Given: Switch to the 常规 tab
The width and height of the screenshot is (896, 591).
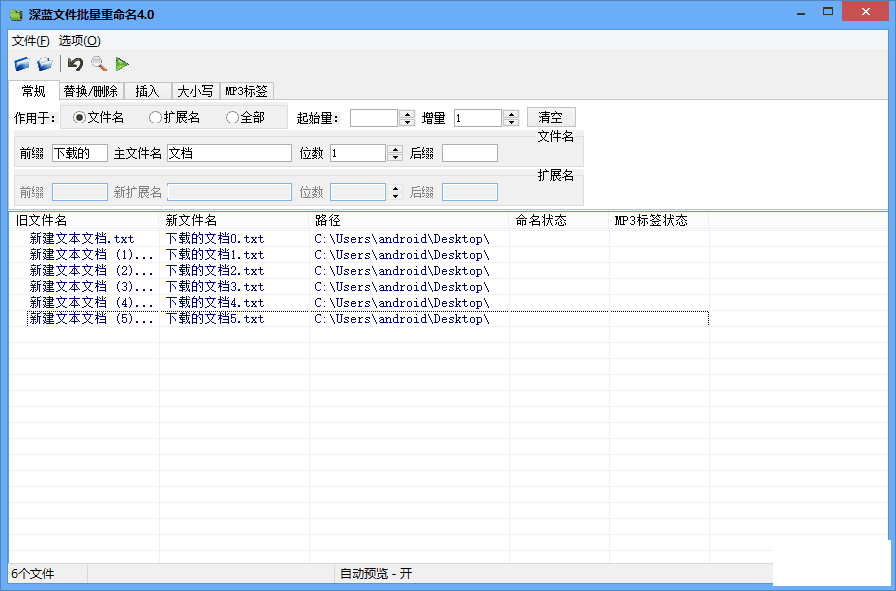Looking at the screenshot, I should (34, 91).
